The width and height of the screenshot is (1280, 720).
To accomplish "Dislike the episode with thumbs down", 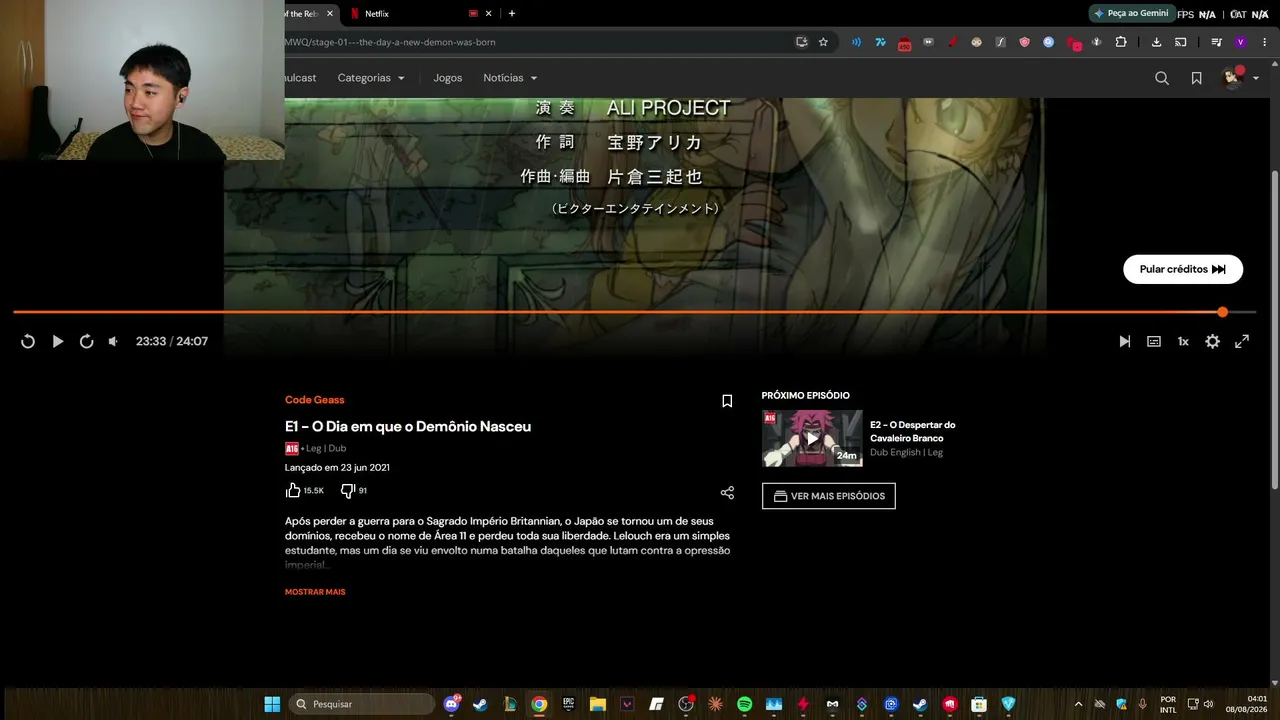I will click(348, 490).
